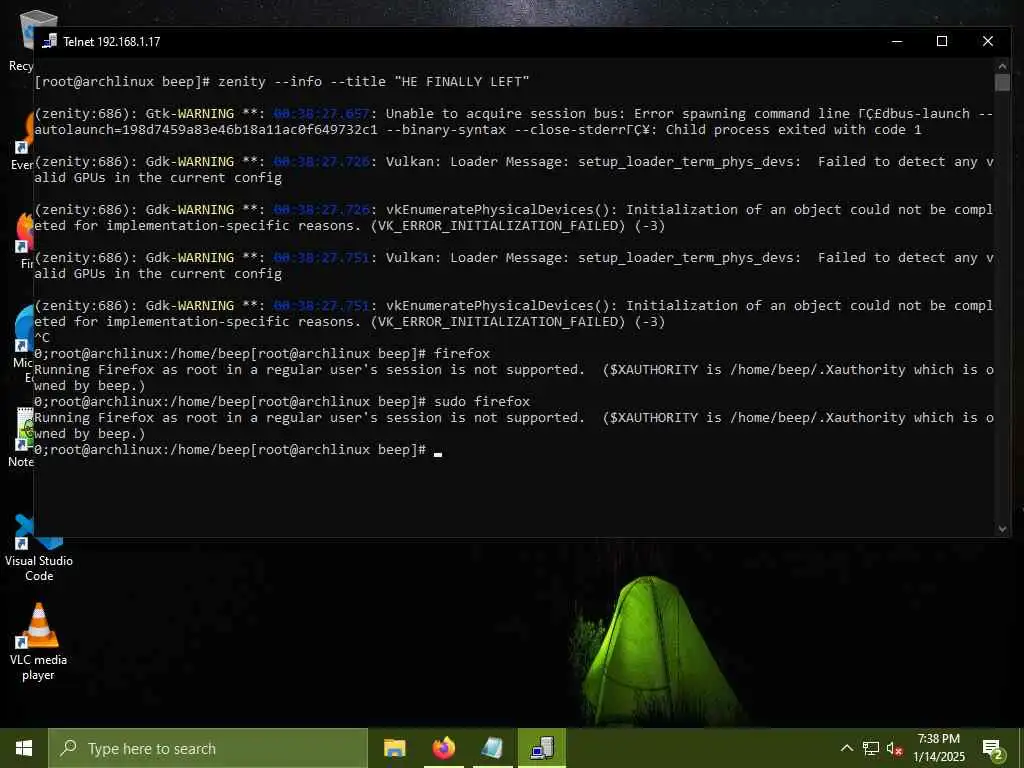
Task: Select the Visual Studio Code desktop shortcut
Action: (39, 549)
